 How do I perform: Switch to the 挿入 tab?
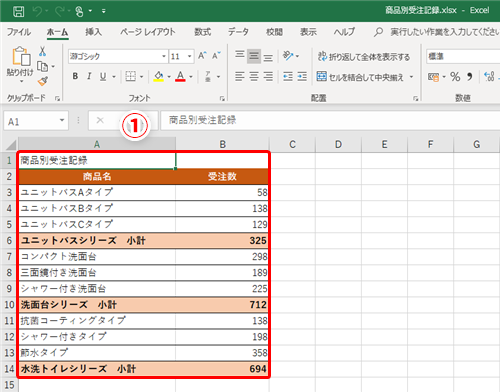point(93,32)
